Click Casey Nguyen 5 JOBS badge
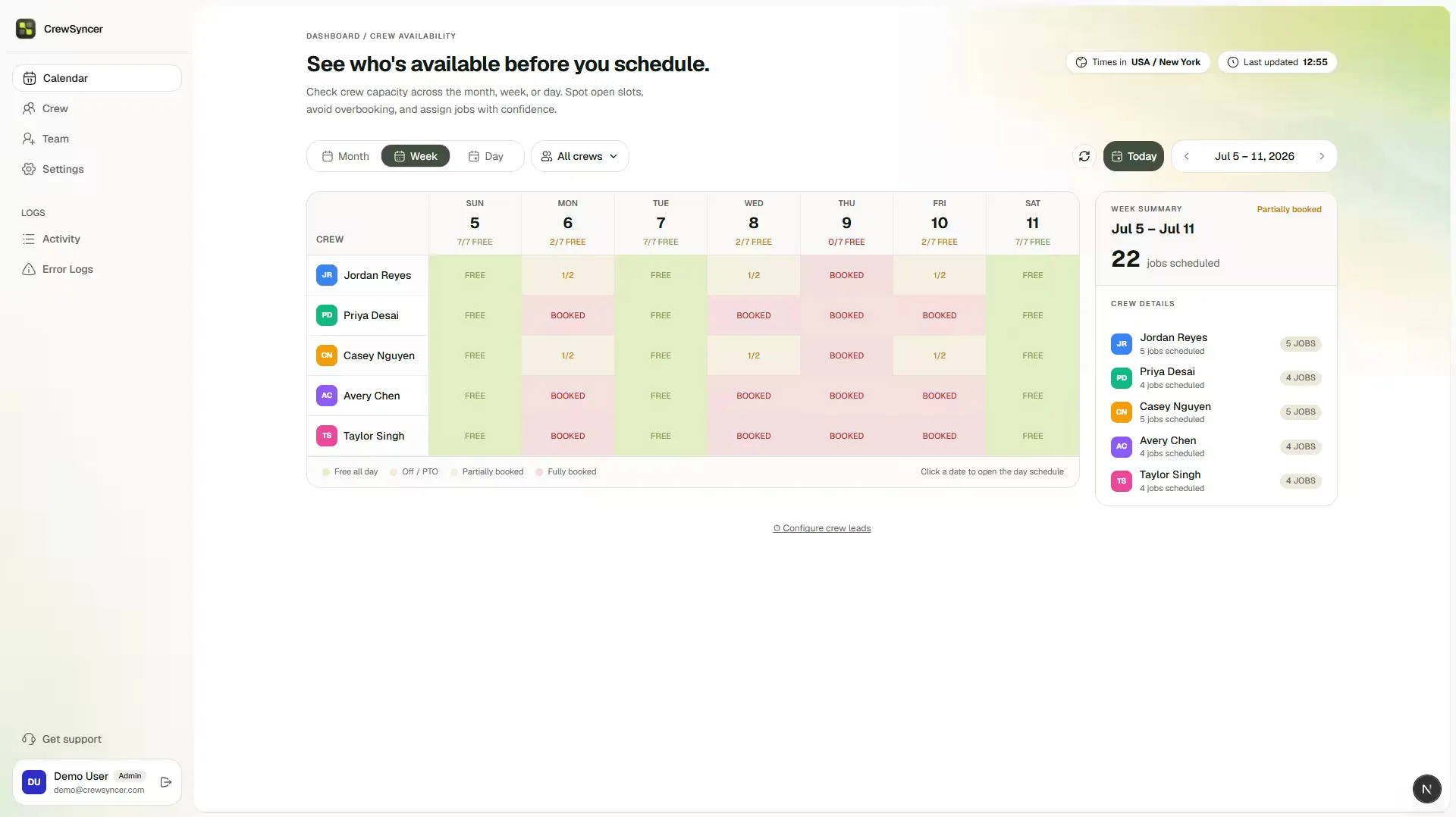This screenshot has height=817, width=1456. [1301, 412]
